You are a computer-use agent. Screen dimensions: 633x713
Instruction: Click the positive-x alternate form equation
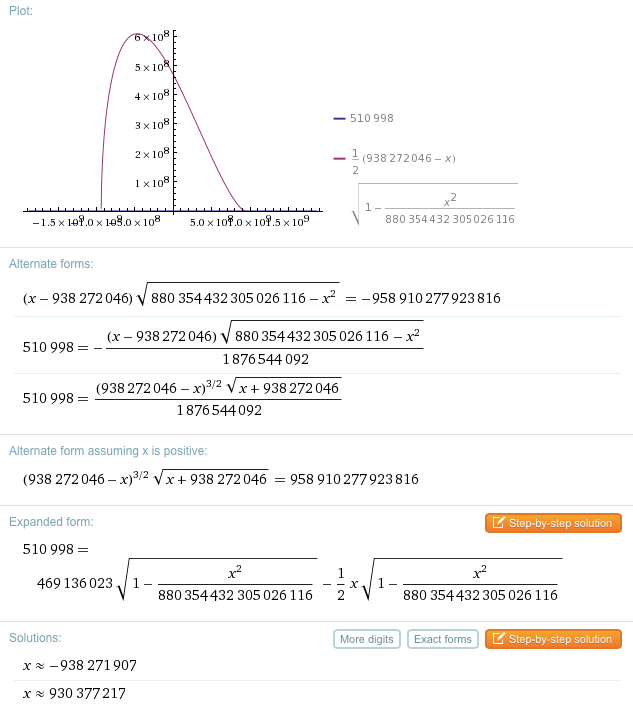(220, 479)
